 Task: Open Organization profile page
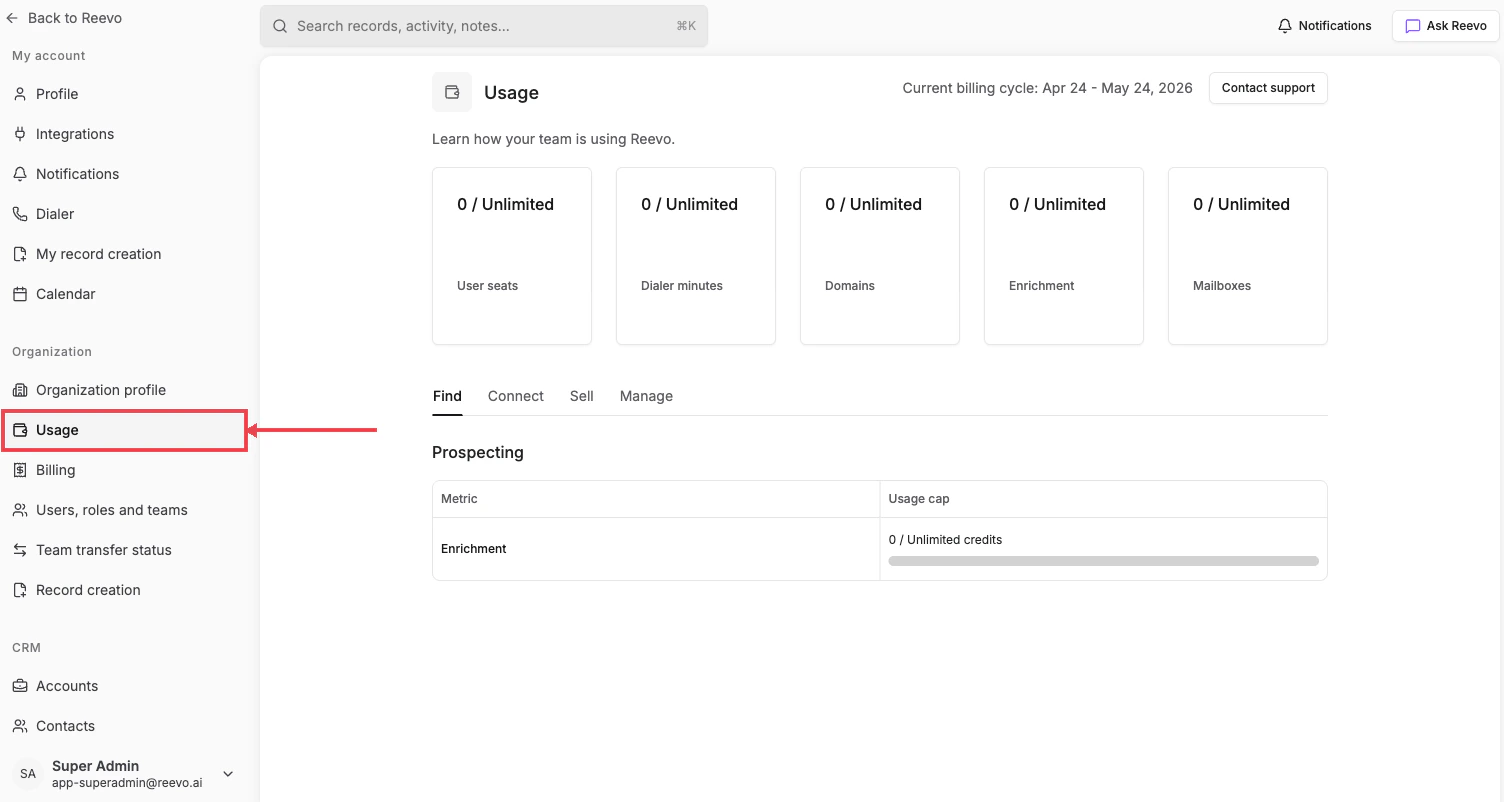point(125,390)
